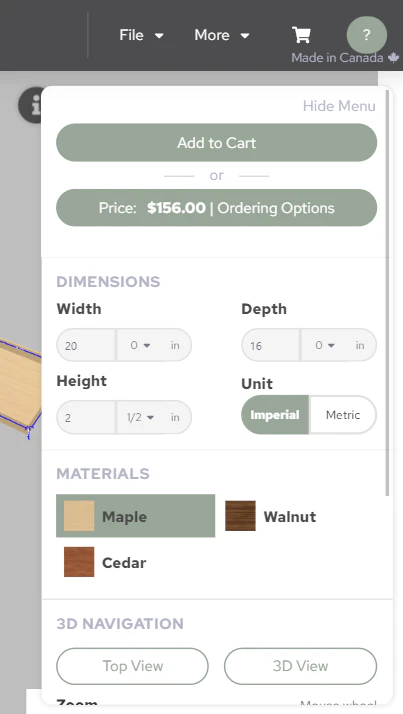Click the question mark help icon
This screenshot has width=403, height=714.
click(x=367, y=35)
